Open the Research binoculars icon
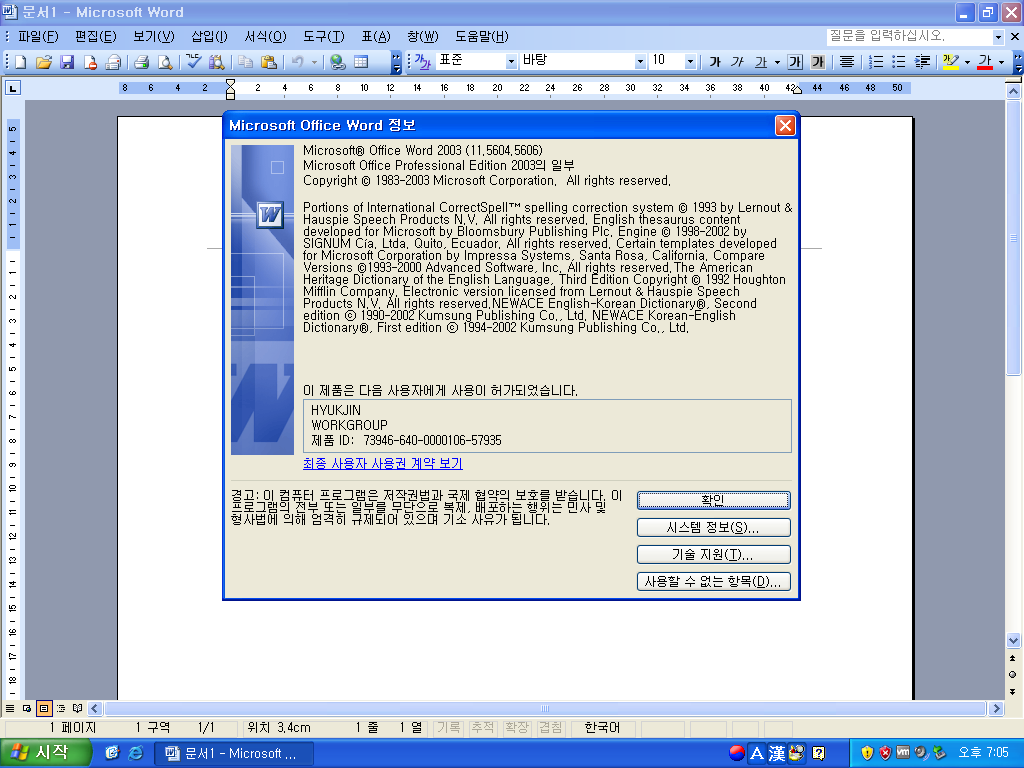 pos(216,62)
